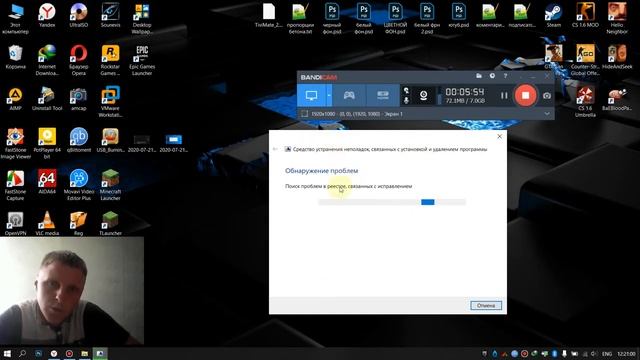Viewport: 640px width, 360px height.
Task: Open FastStone Image Viewer icon
Action: (x=16, y=143)
